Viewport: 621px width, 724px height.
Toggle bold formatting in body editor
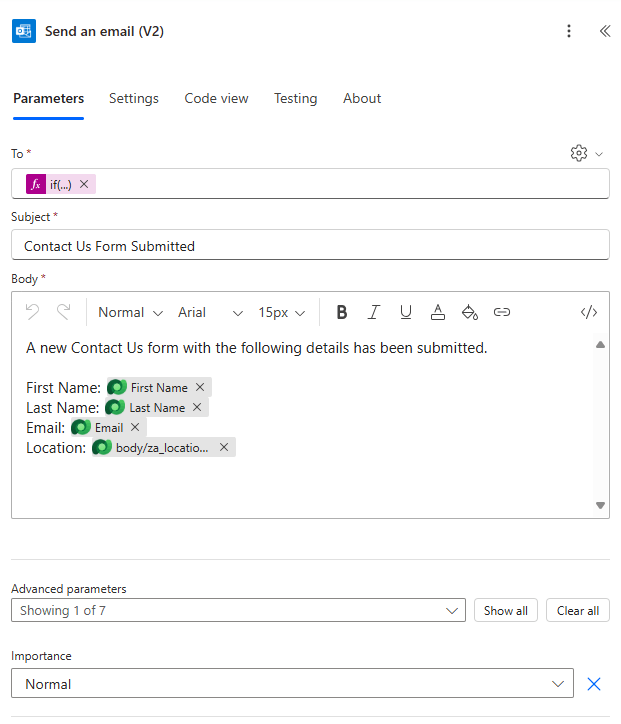(342, 312)
